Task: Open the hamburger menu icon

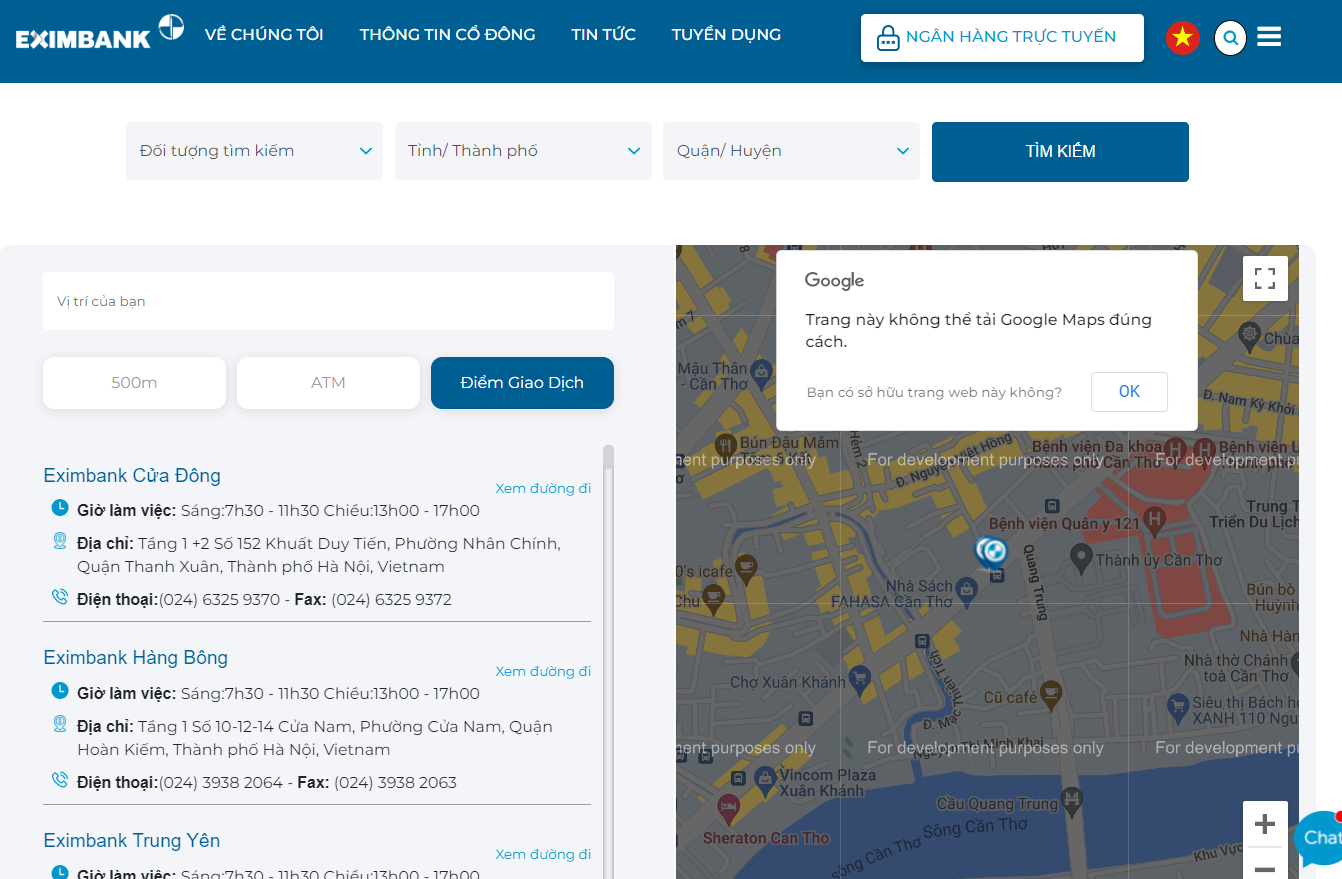Action: click(x=1269, y=37)
